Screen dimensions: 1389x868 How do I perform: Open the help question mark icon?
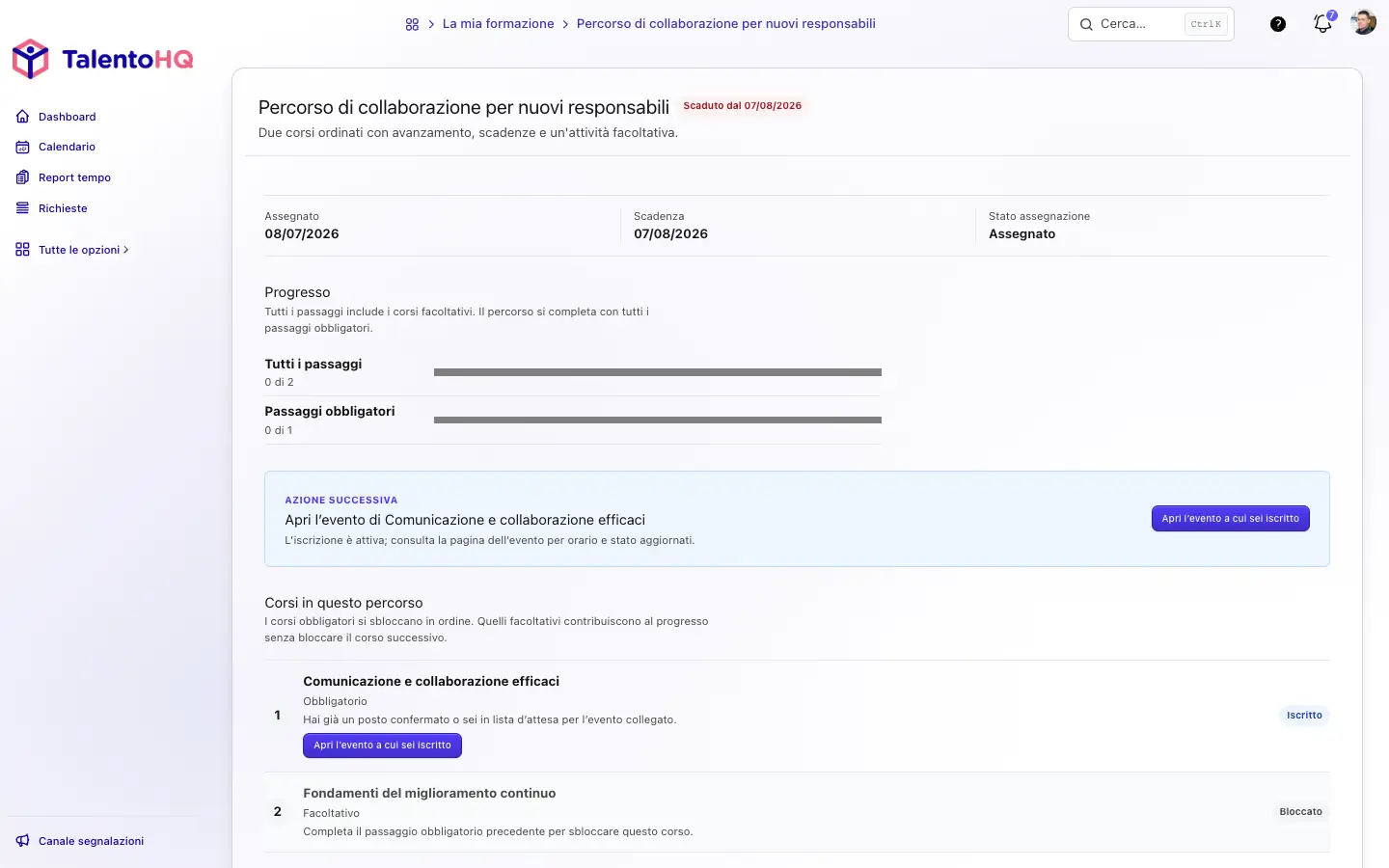coord(1278,24)
